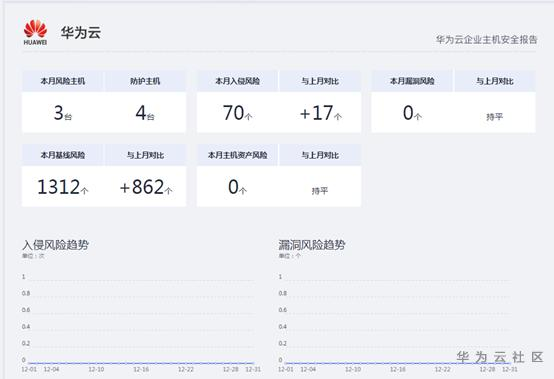
Task: Click the 漏洞风险趋势 chart trend line
Action: click(x=397, y=363)
